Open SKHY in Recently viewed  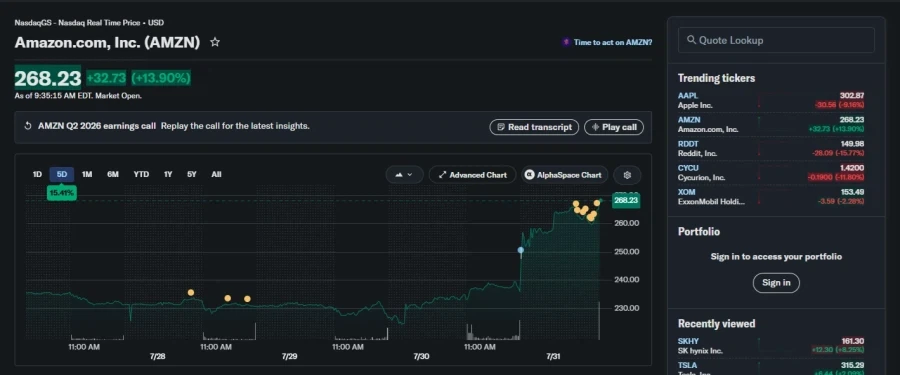pyautogui.click(x=688, y=342)
